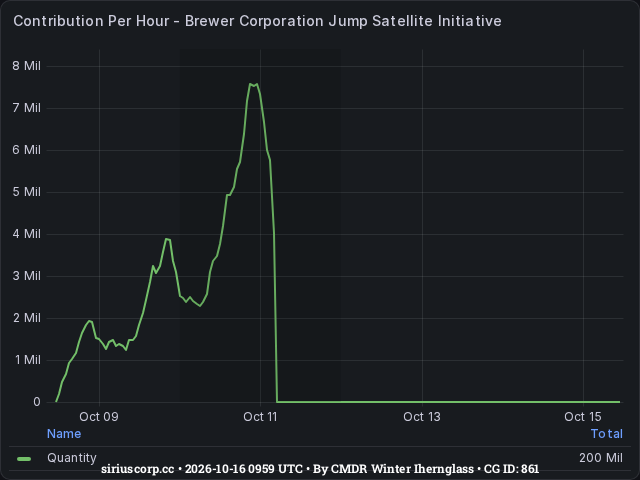The height and width of the screenshot is (480, 640).
Task: Click the 7 Mil y-axis label
Action: pyautogui.click(x=27, y=108)
